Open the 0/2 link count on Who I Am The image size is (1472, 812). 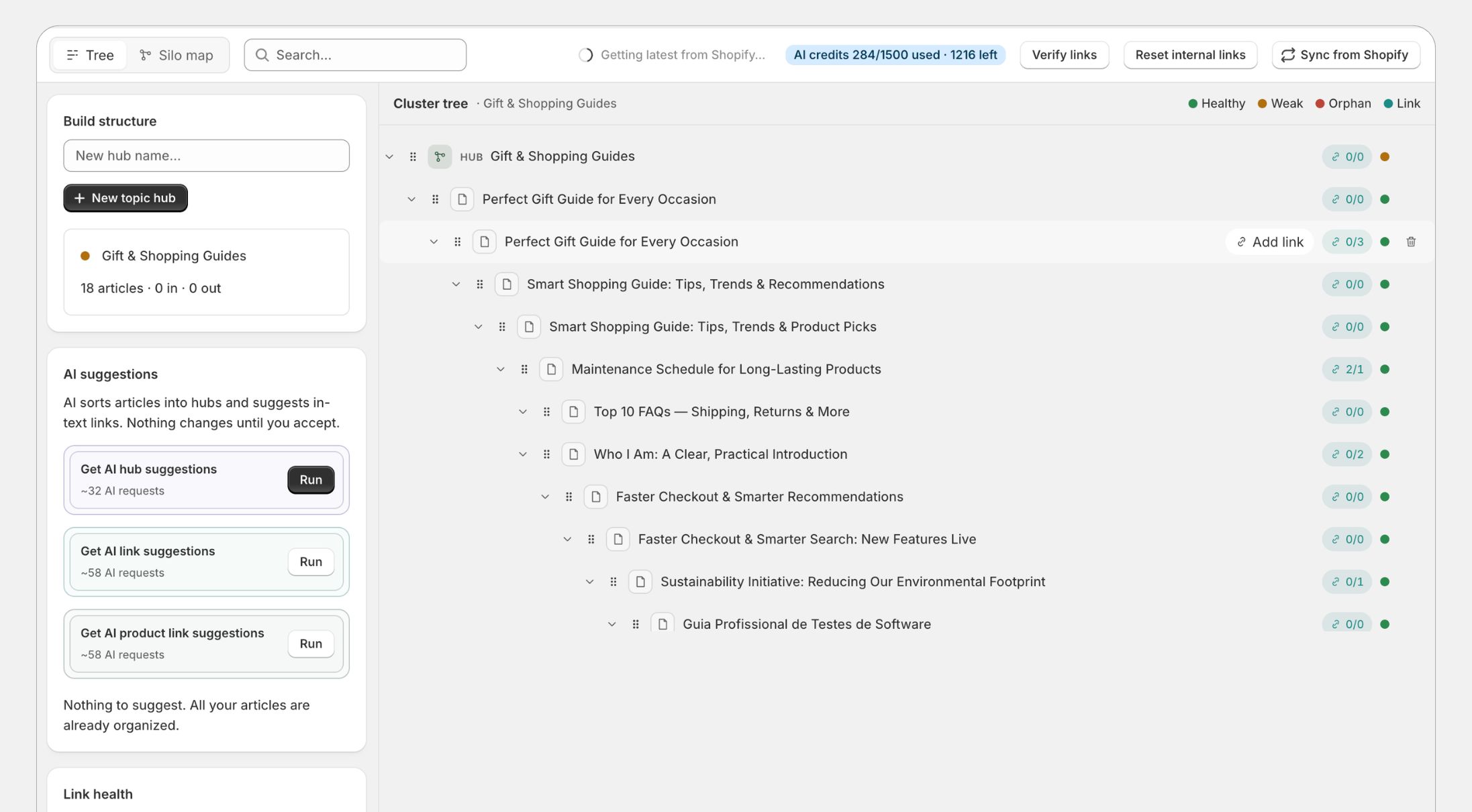(x=1346, y=454)
